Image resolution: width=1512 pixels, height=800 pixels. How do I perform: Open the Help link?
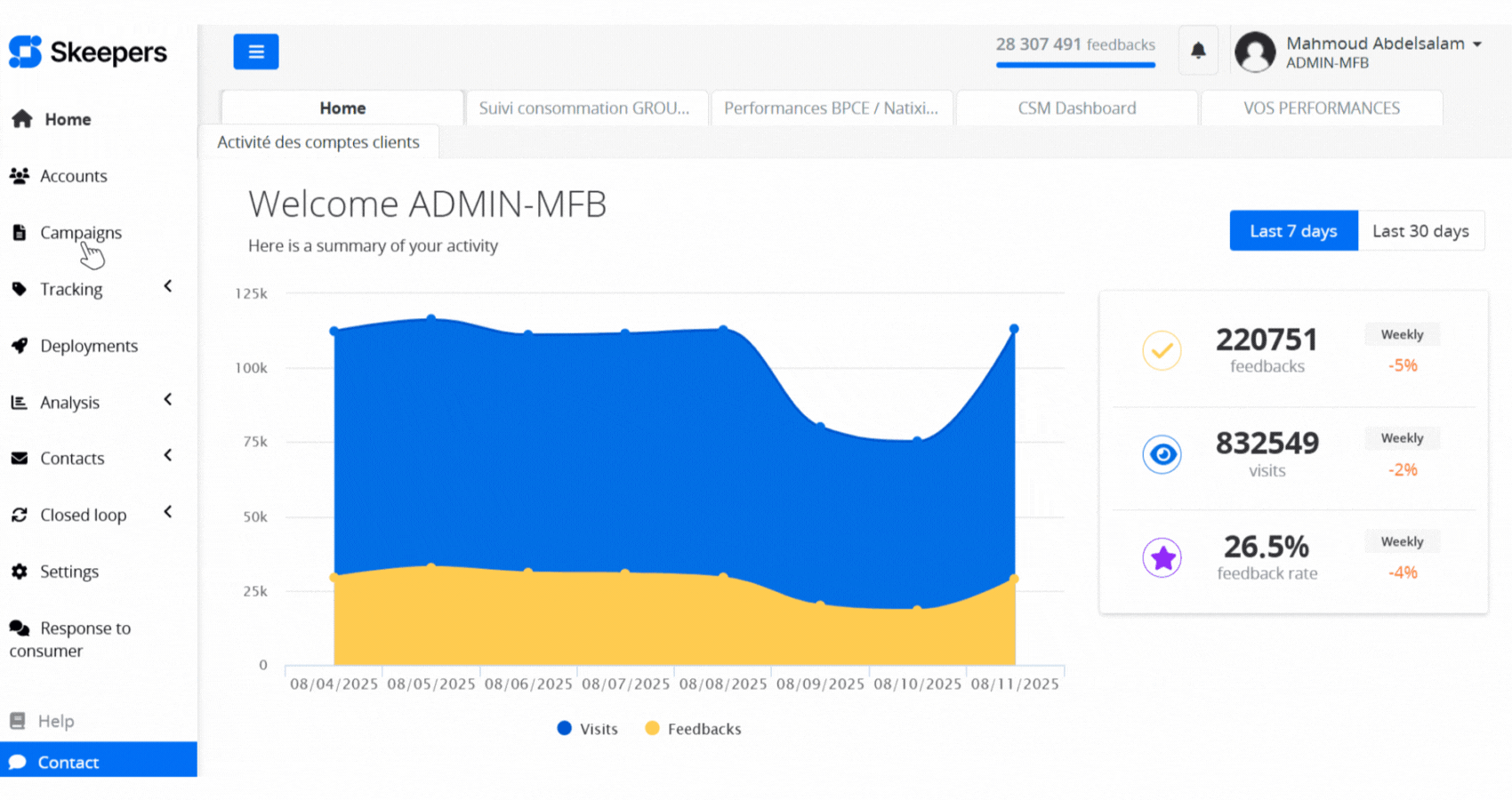[x=56, y=721]
